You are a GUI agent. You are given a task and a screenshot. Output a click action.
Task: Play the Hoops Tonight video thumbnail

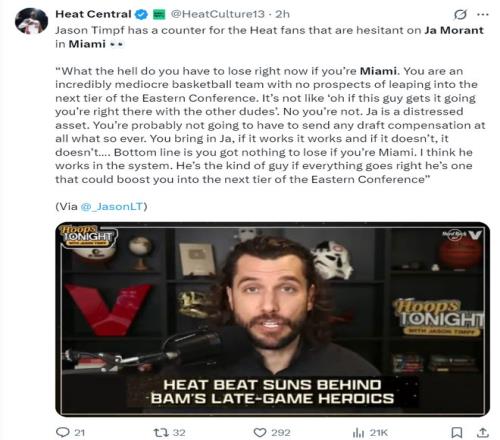point(272,319)
